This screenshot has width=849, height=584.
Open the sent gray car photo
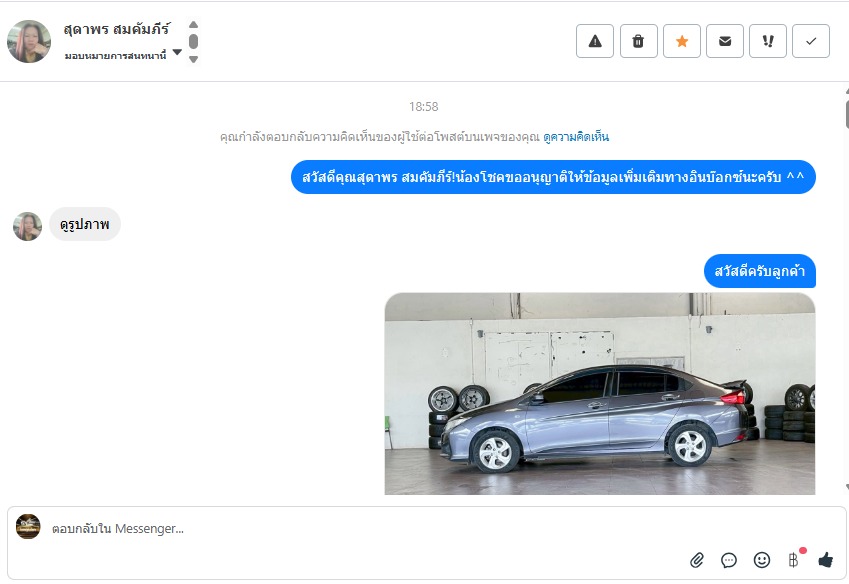tap(600, 393)
